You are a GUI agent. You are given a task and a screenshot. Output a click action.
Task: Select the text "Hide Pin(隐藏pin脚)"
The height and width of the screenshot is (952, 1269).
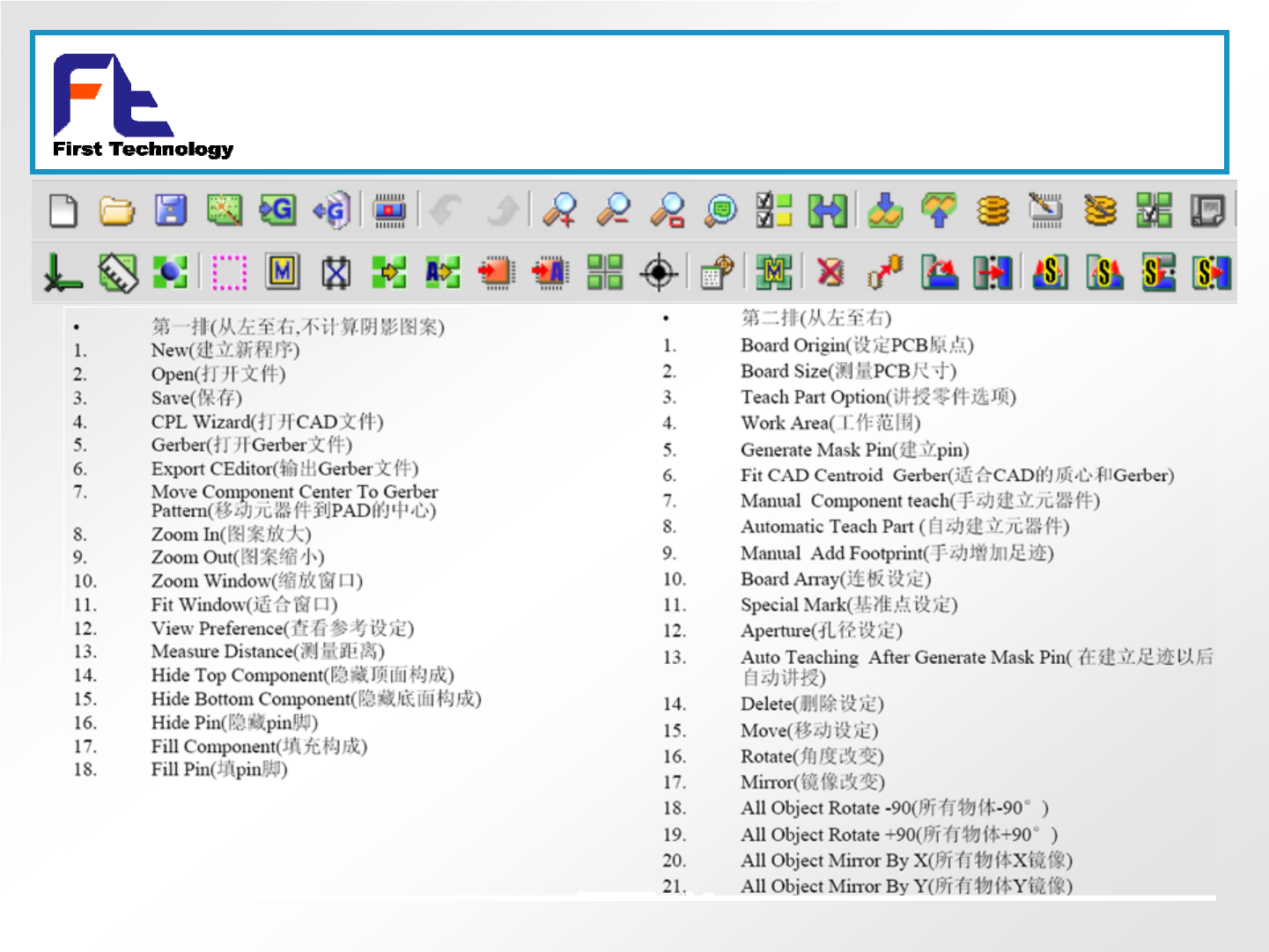point(235,723)
